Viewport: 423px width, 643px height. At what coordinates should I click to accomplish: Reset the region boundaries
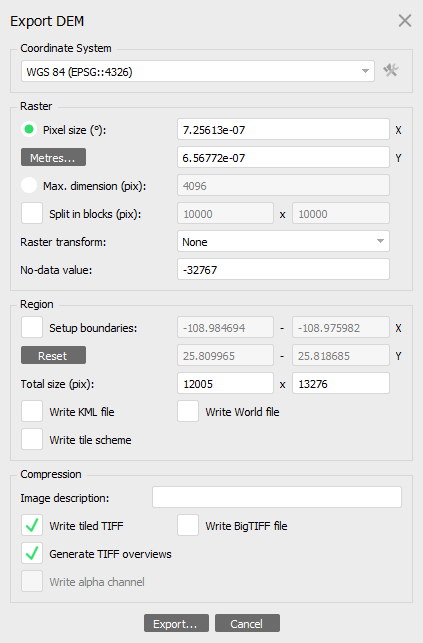coord(53,356)
